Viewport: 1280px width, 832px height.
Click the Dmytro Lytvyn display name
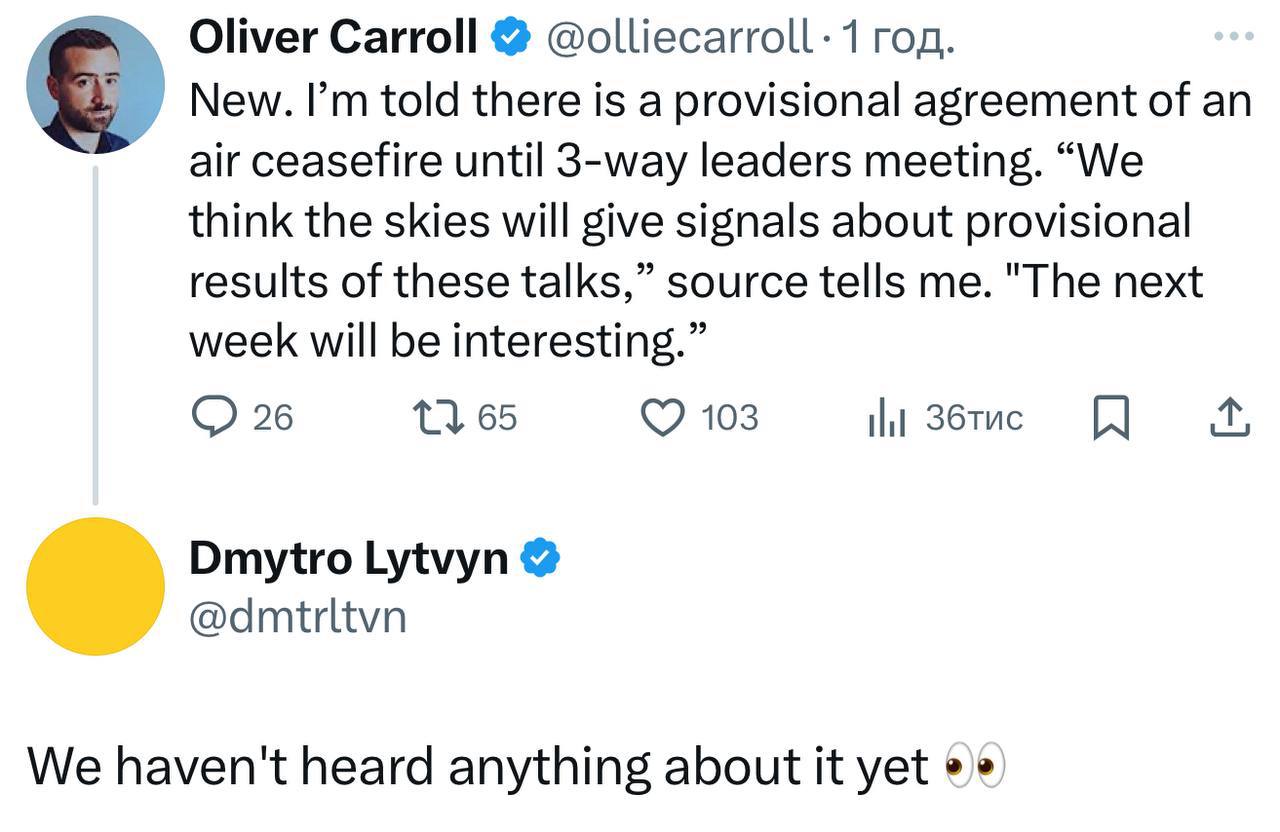349,559
